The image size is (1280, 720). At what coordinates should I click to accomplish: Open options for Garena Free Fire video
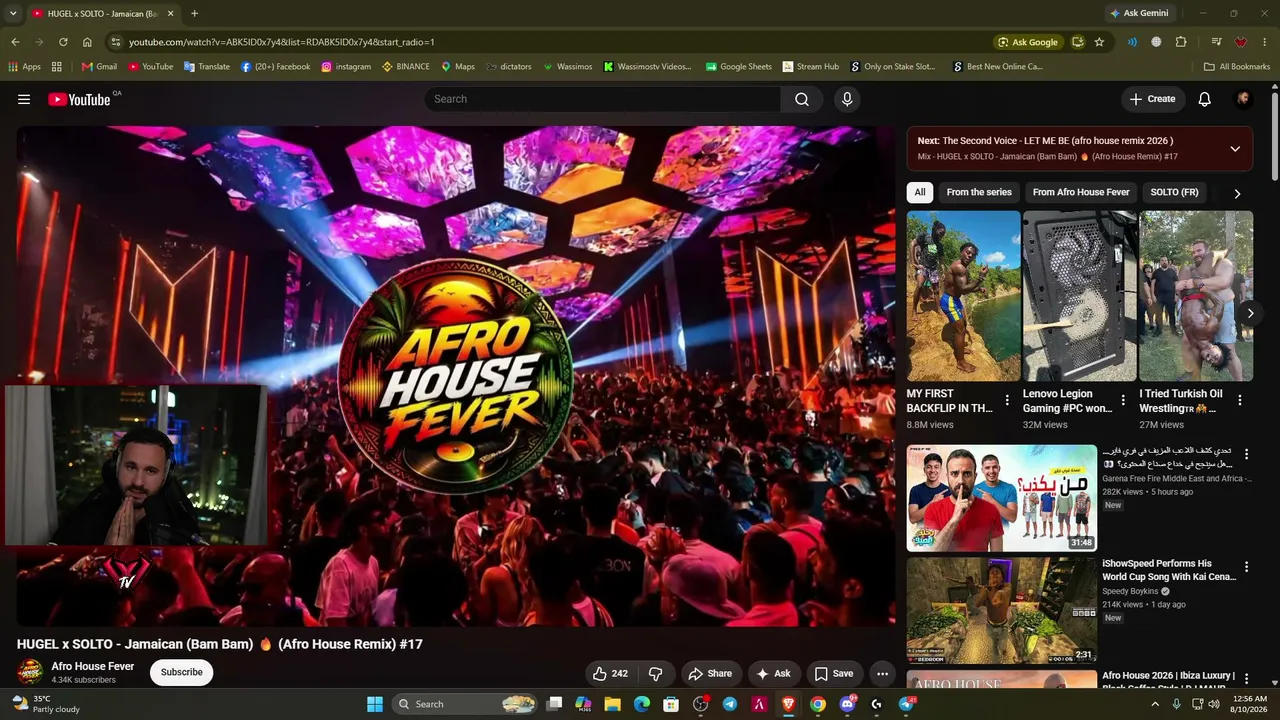(x=1246, y=454)
